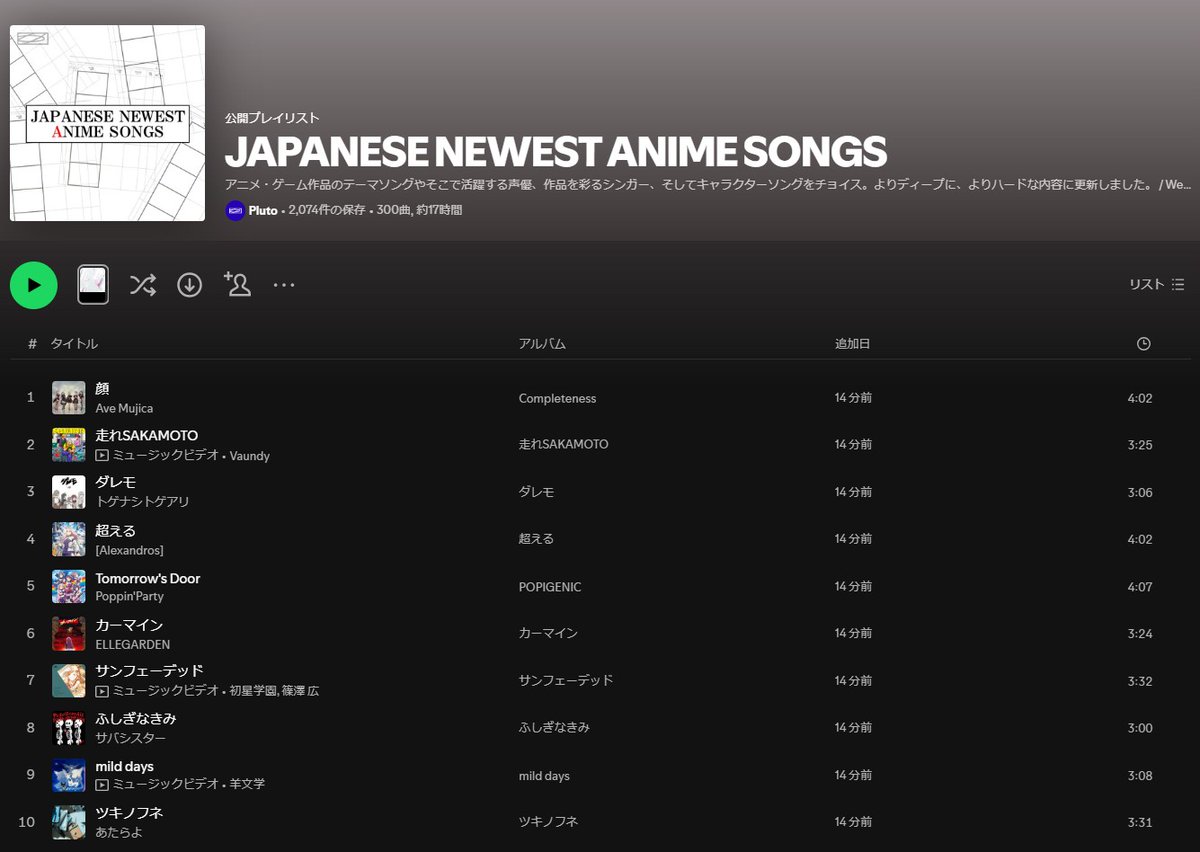Click the small playlist preview icon beside play
The width and height of the screenshot is (1200, 852).
click(93, 285)
